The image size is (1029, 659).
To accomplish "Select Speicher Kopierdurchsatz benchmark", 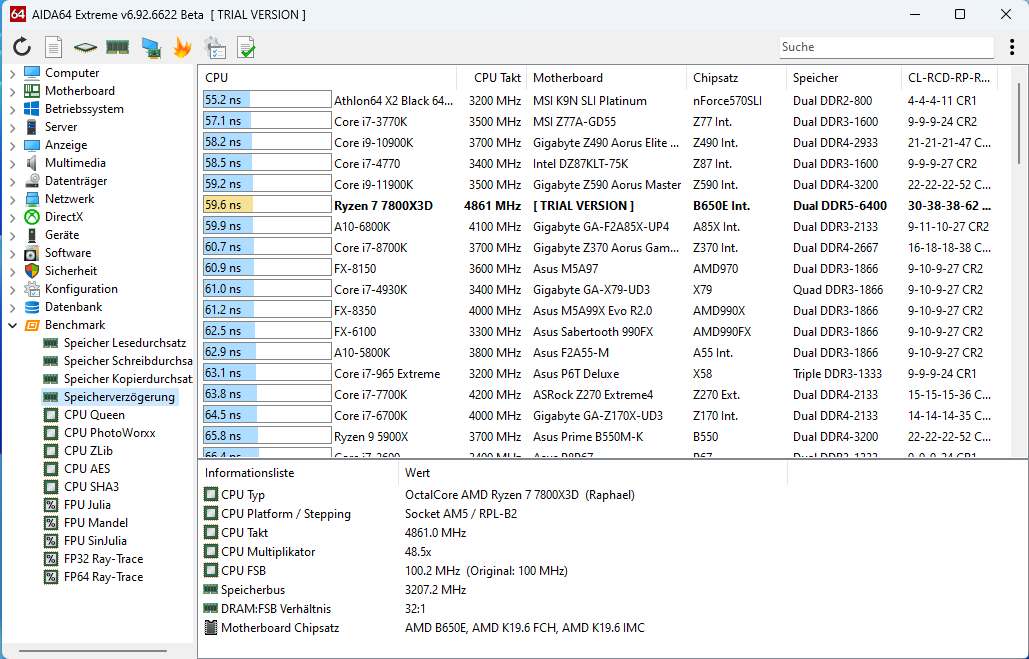I will (128, 379).
